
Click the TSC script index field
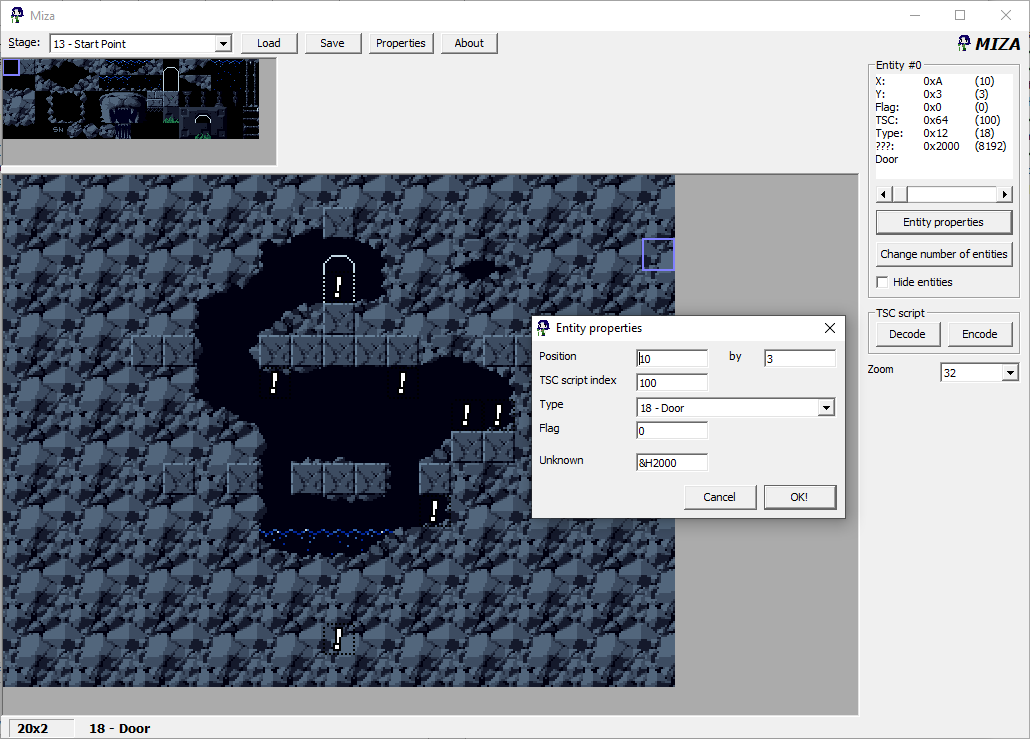tap(672, 382)
